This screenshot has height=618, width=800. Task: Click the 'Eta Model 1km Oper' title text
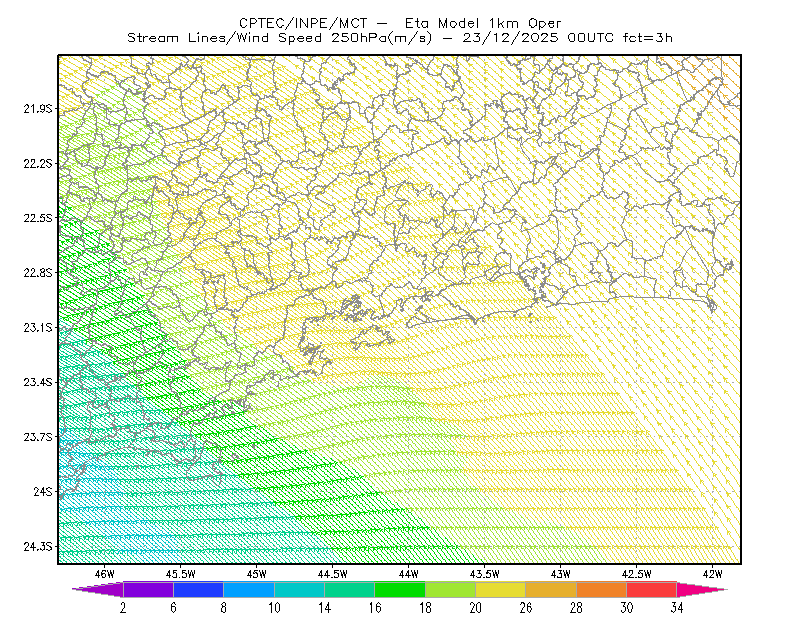tap(483, 23)
